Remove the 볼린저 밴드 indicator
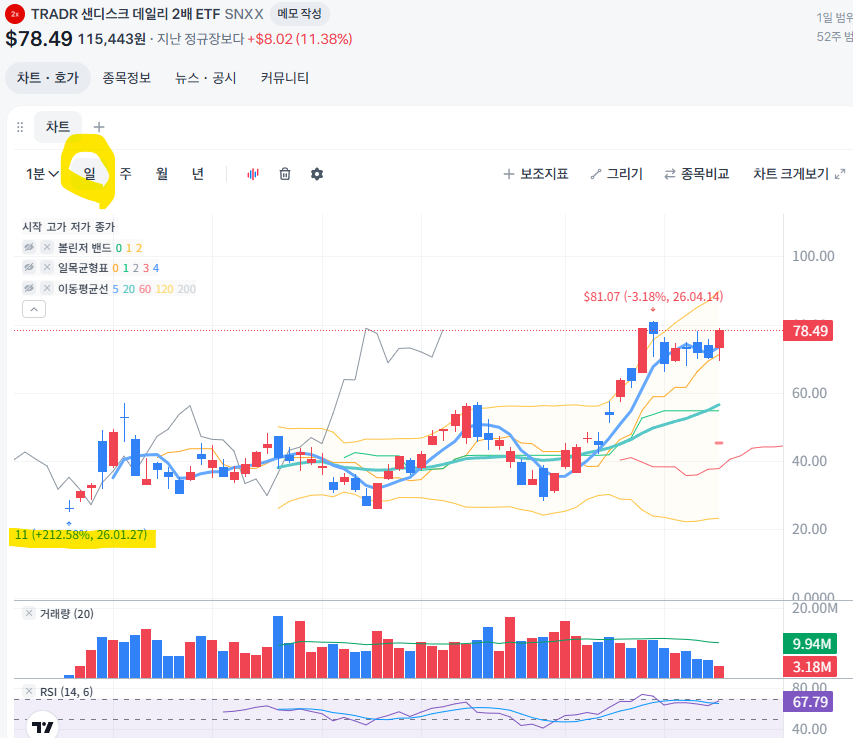 (x=47, y=247)
